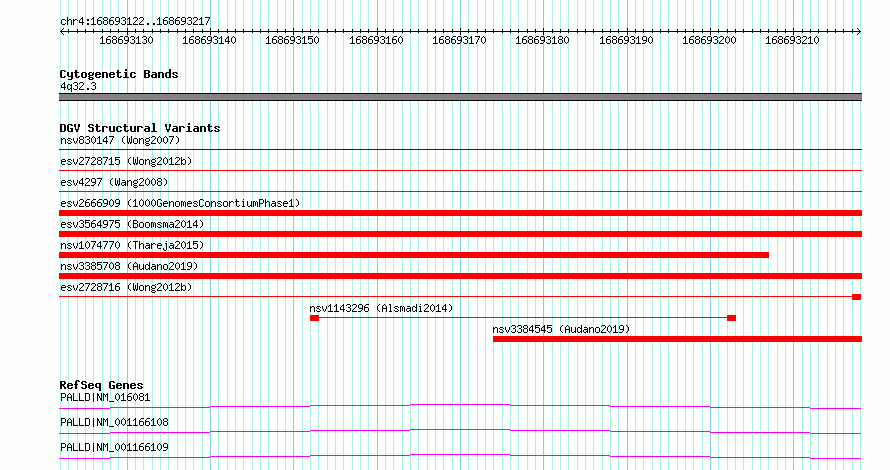Click the red bar under nsv3384545
This screenshot has width=890, height=470.
(677, 339)
